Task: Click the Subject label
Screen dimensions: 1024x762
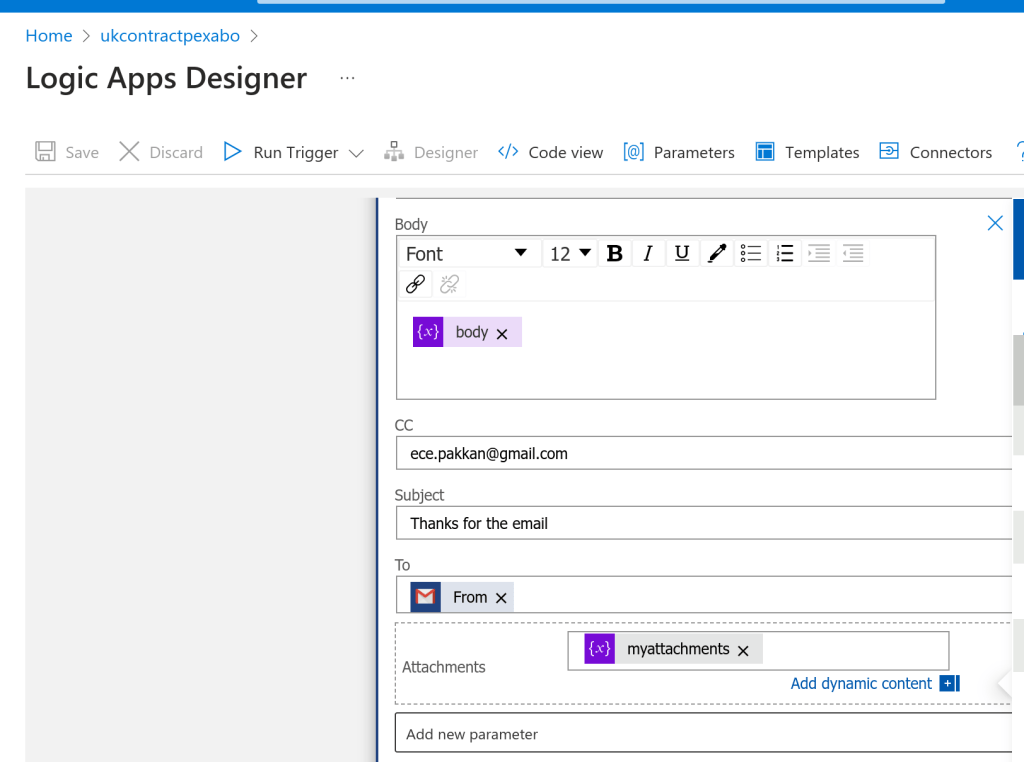Action: pos(419,495)
